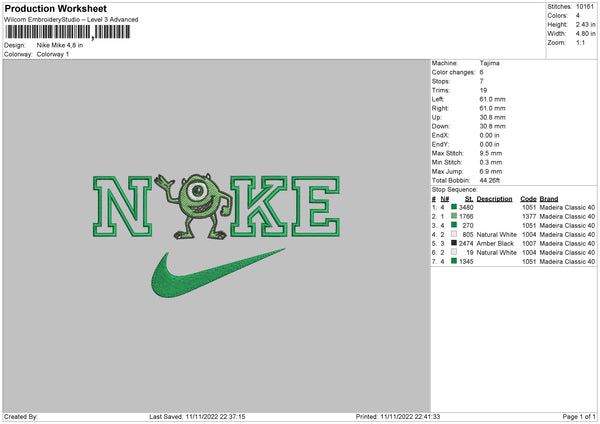Select the green swatch with 1345 stitches
Screen dimensions: 600x424
coord(454,261)
